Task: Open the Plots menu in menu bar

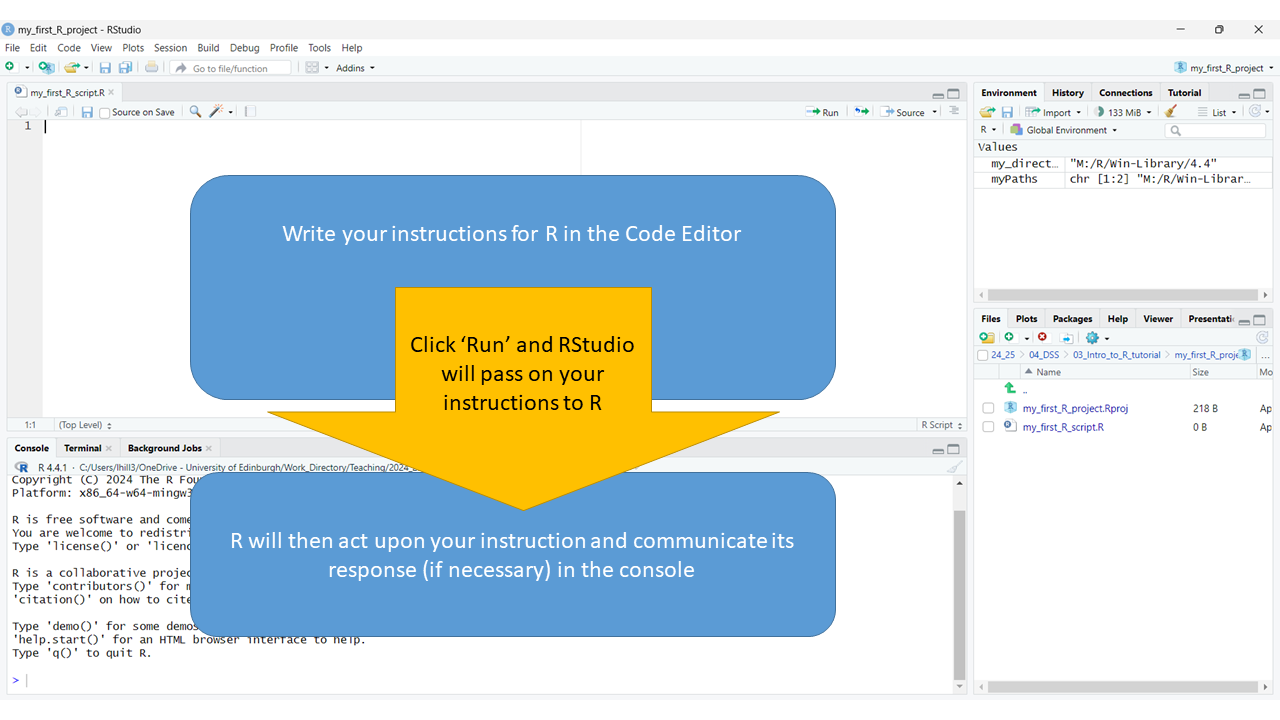Action: (x=133, y=48)
